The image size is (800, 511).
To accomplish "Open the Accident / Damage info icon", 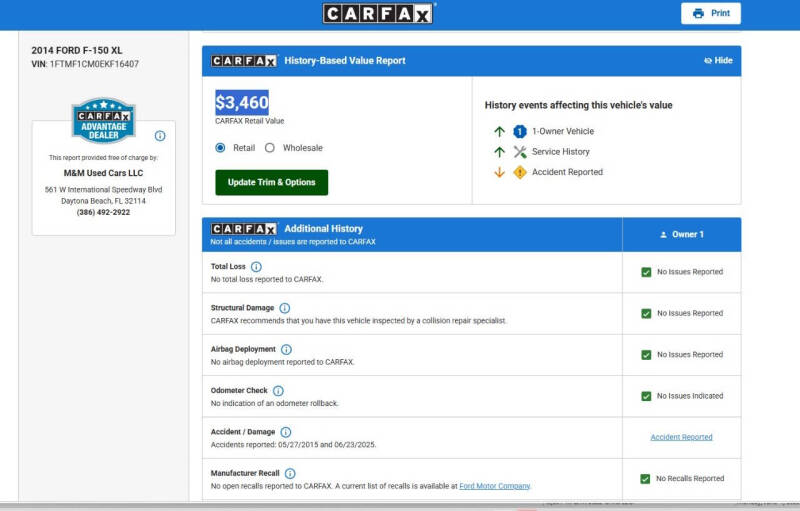I will pyautogui.click(x=286, y=432).
